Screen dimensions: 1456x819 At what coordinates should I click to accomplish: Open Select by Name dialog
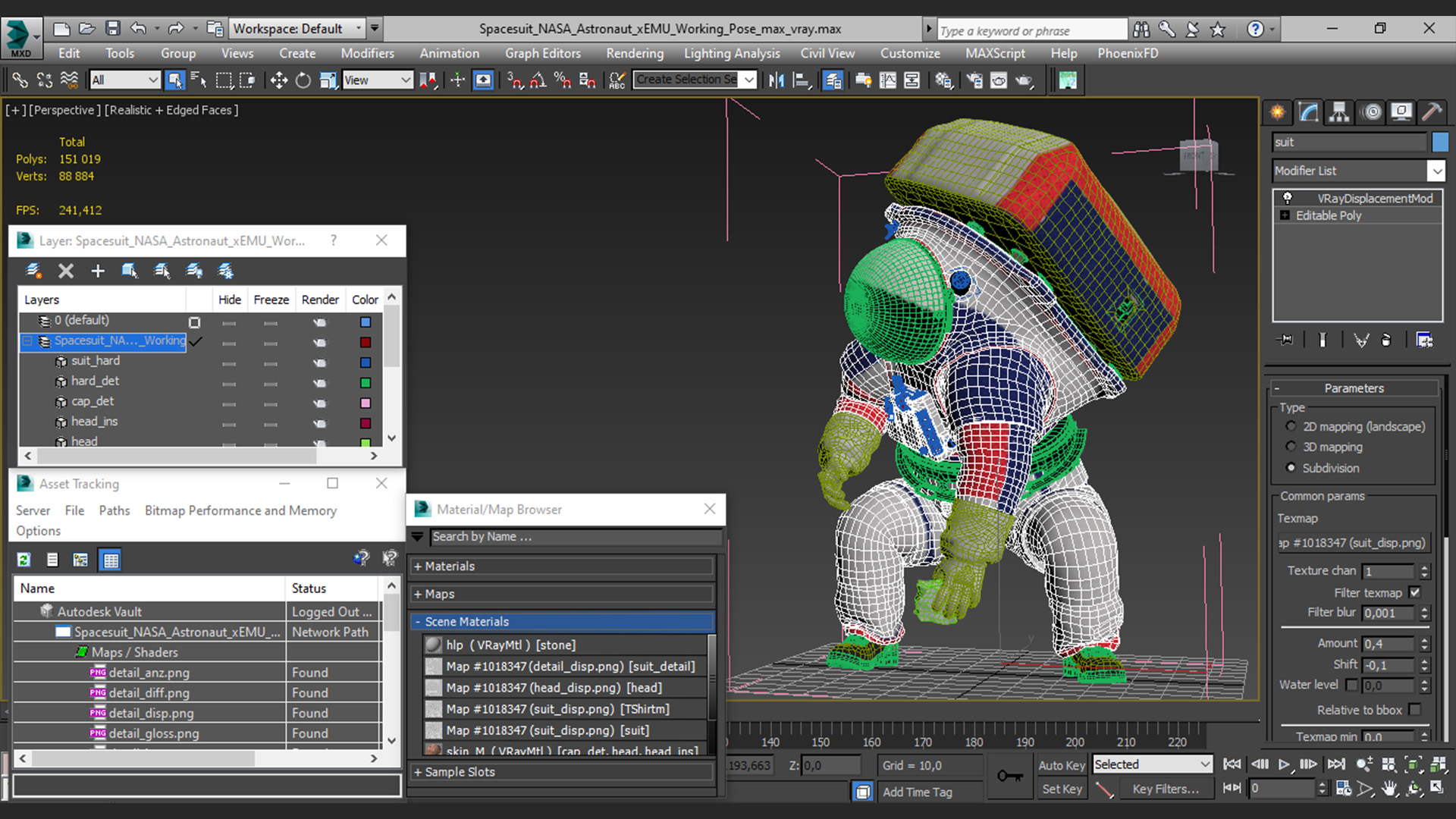tap(199, 80)
